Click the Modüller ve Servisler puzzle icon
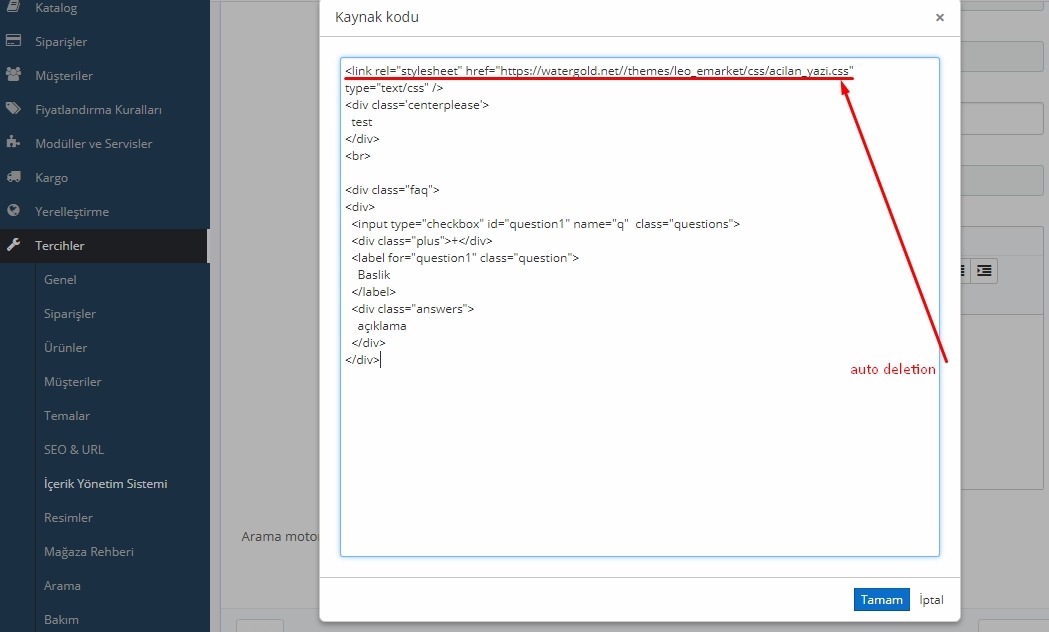This screenshot has width=1049, height=632. (13, 142)
